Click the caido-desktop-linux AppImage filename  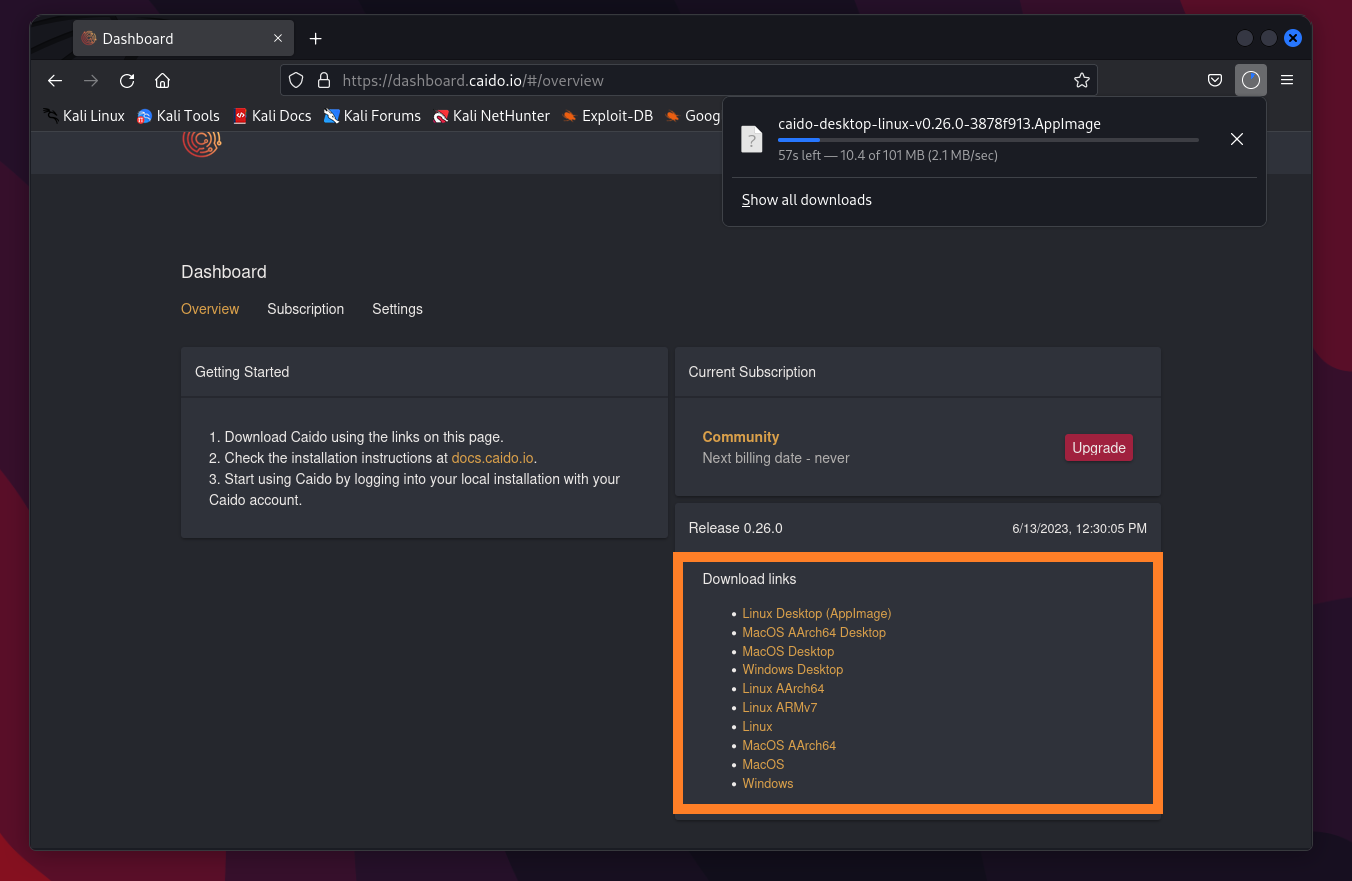939,124
